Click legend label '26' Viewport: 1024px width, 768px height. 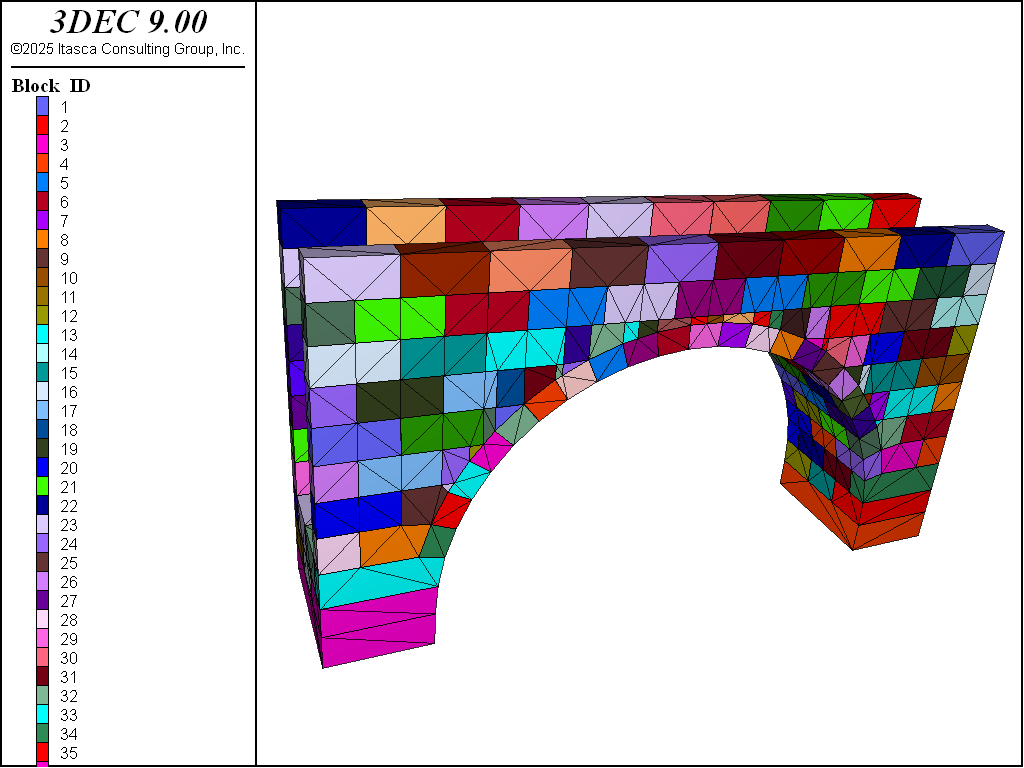pos(69,581)
